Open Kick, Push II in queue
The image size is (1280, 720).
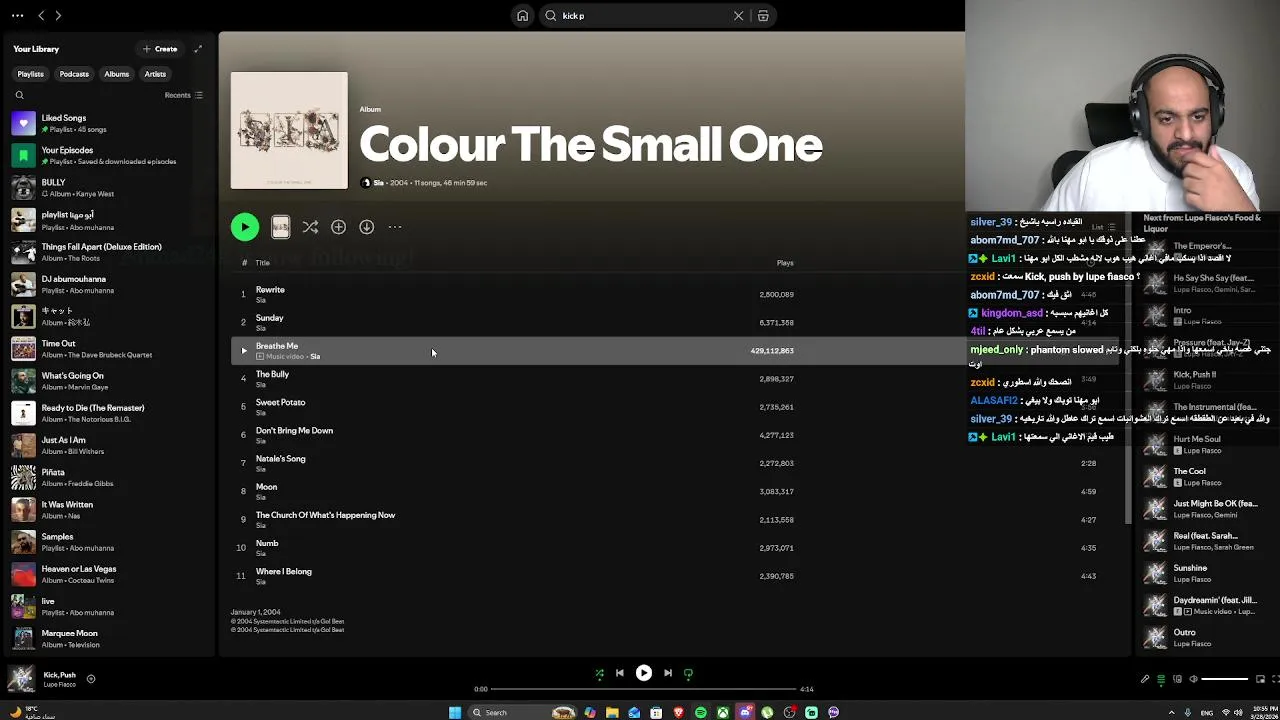1203,380
